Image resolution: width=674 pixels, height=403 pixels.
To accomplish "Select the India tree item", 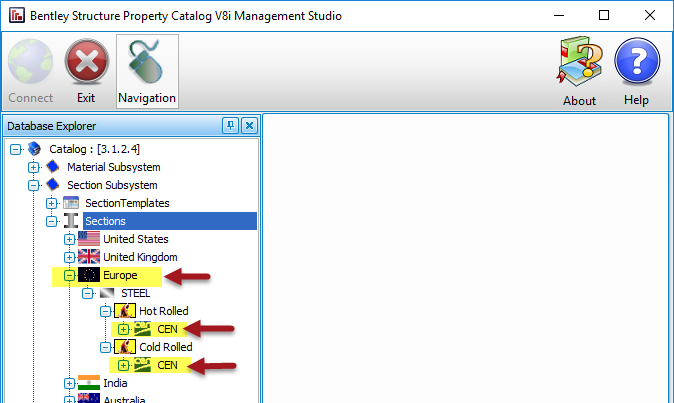I will point(115,383).
